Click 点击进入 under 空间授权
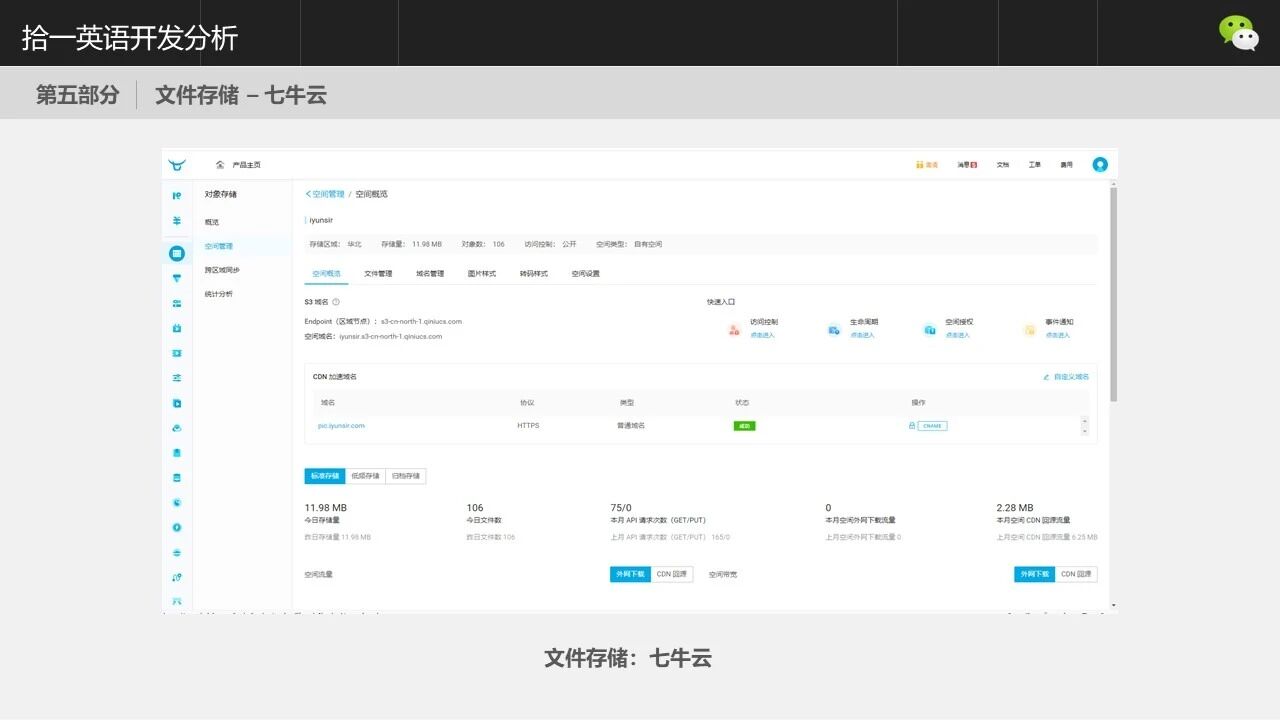1280x720 pixels. point(958,335)
